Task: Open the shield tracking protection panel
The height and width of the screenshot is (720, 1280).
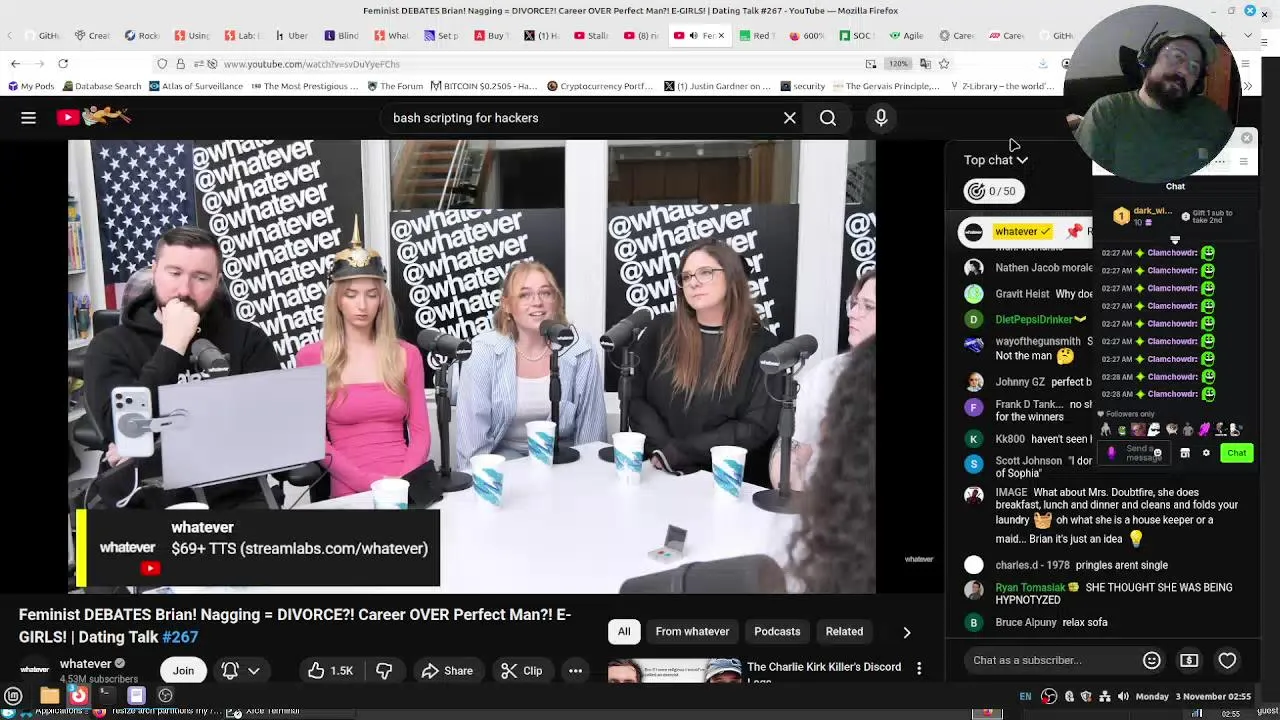Action: click(162, 64)
